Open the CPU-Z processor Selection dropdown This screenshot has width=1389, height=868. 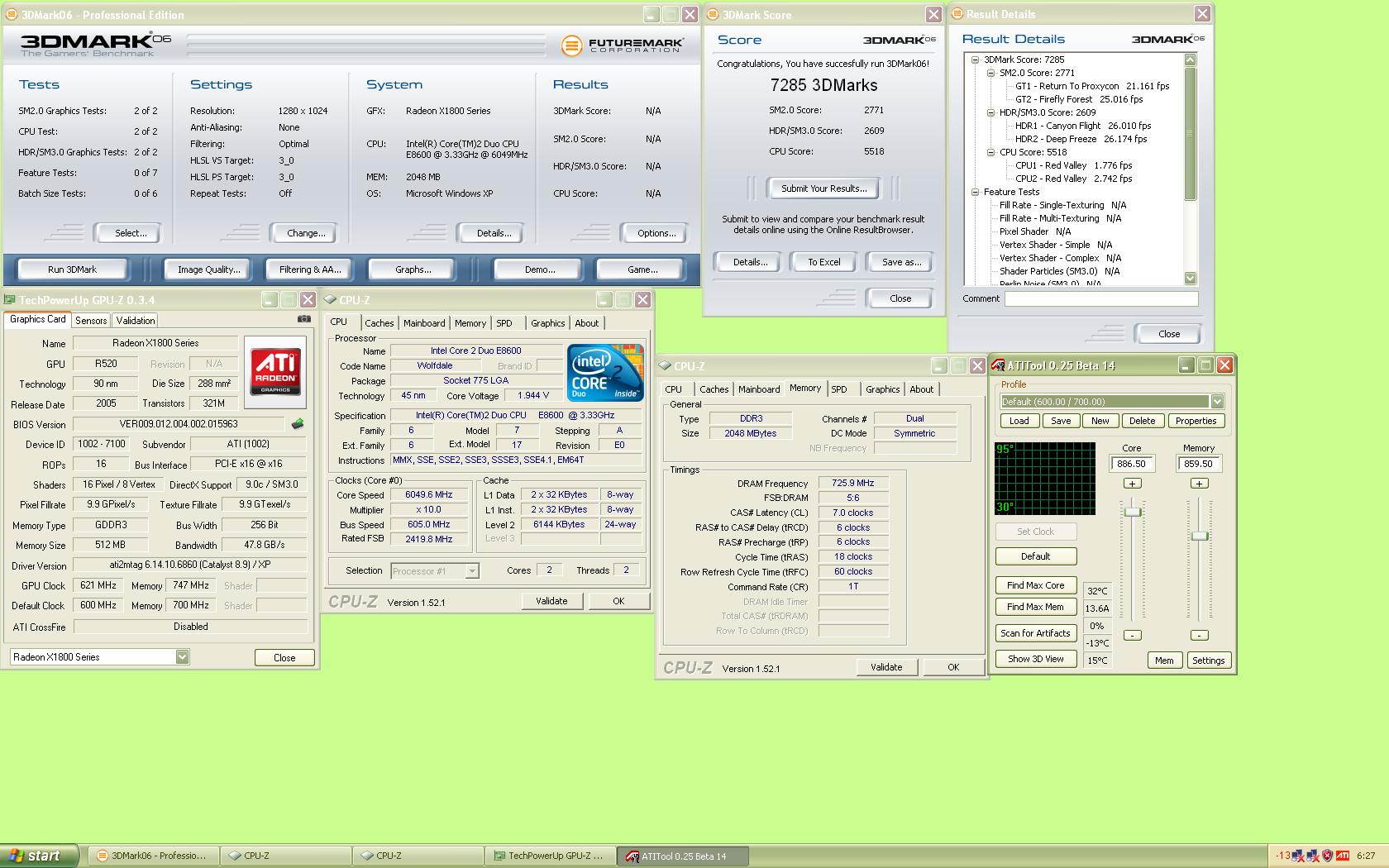(x=472, y=571)
